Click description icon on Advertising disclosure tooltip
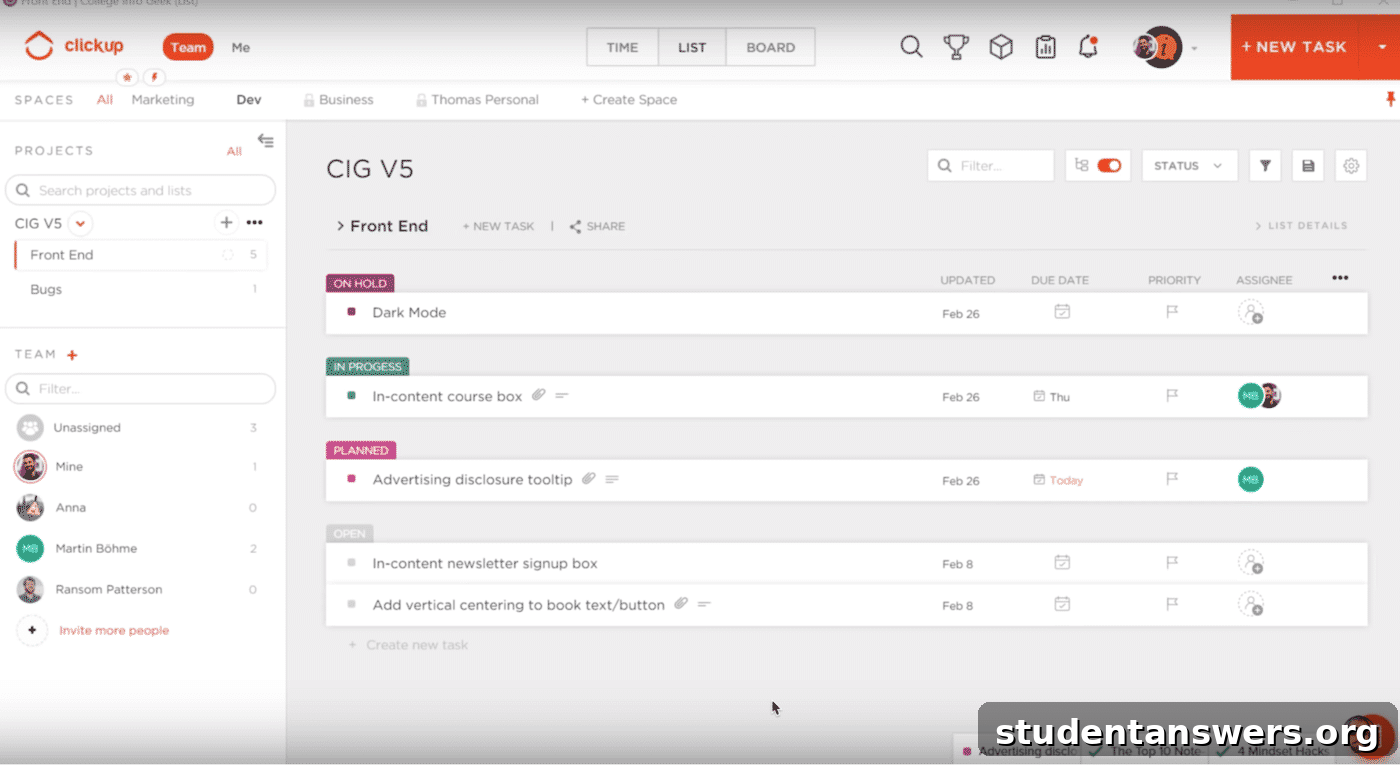 612,480
